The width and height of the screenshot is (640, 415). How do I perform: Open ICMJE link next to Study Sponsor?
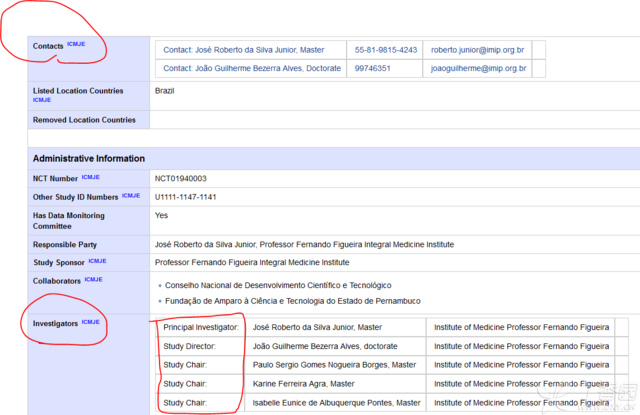tap(97, 261)
